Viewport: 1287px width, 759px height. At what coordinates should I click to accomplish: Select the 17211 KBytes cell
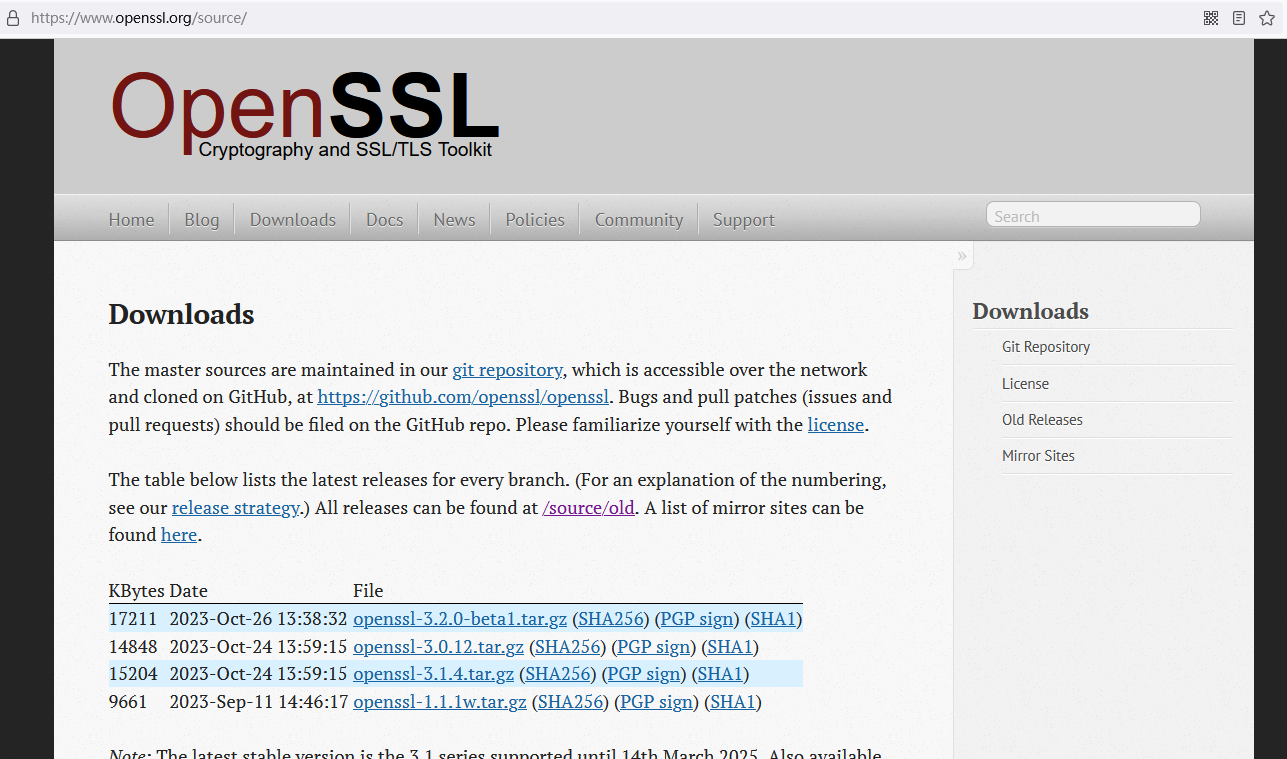click(133, 619)
